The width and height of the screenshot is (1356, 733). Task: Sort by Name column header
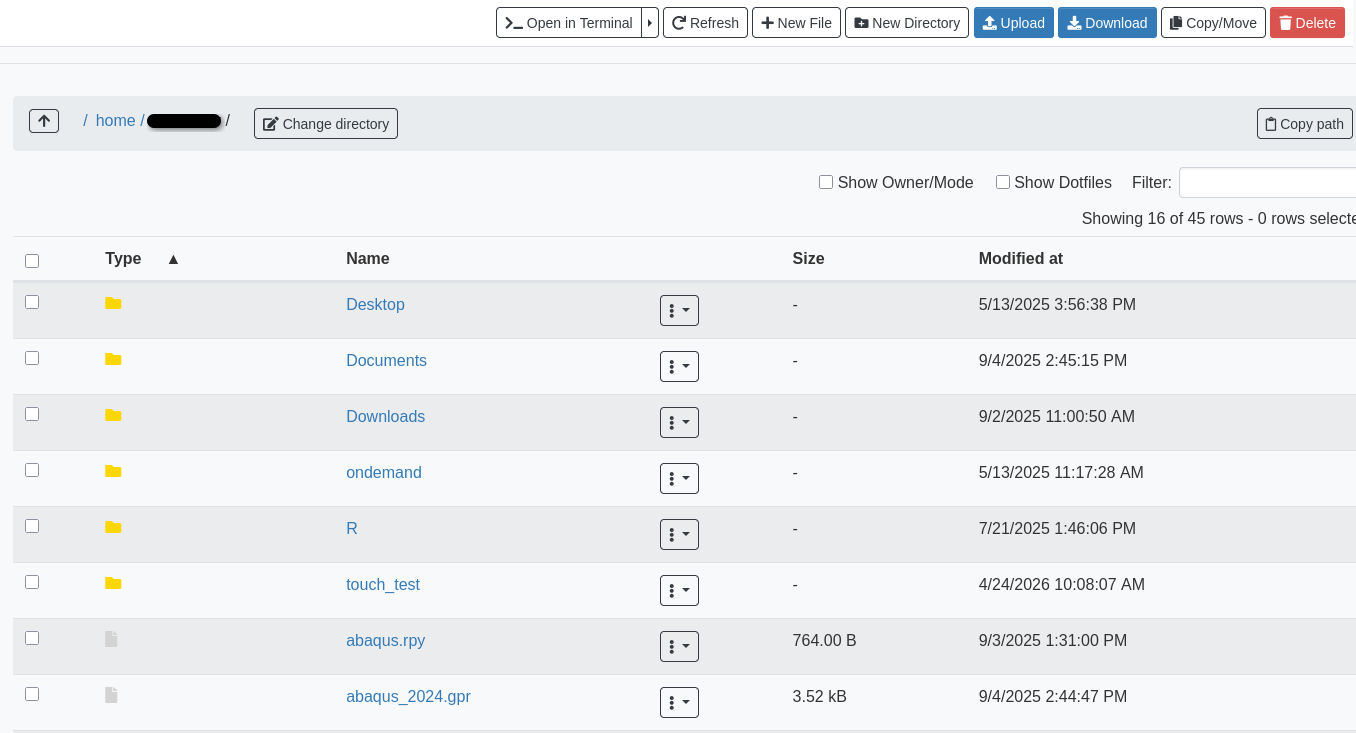coord(368,258)
